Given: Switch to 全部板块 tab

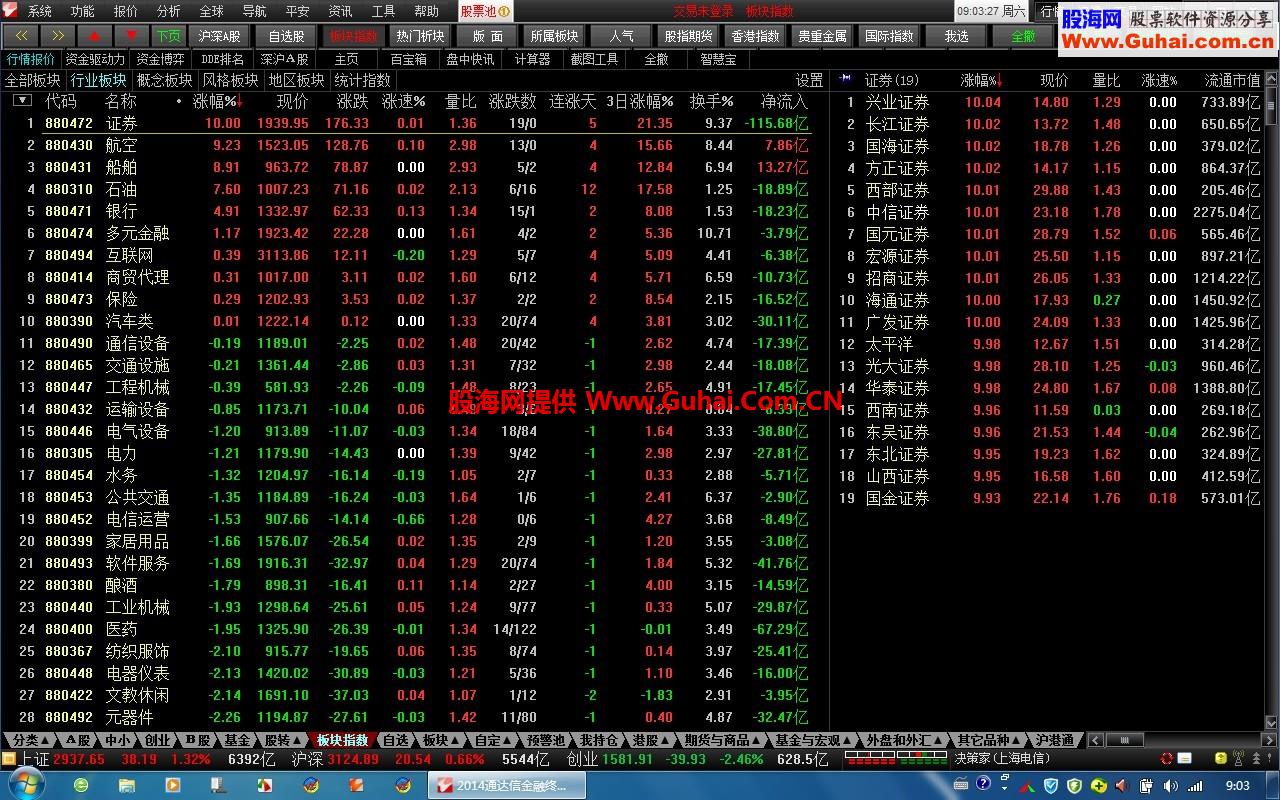Looking at the screenshot, I should [33, 80].
